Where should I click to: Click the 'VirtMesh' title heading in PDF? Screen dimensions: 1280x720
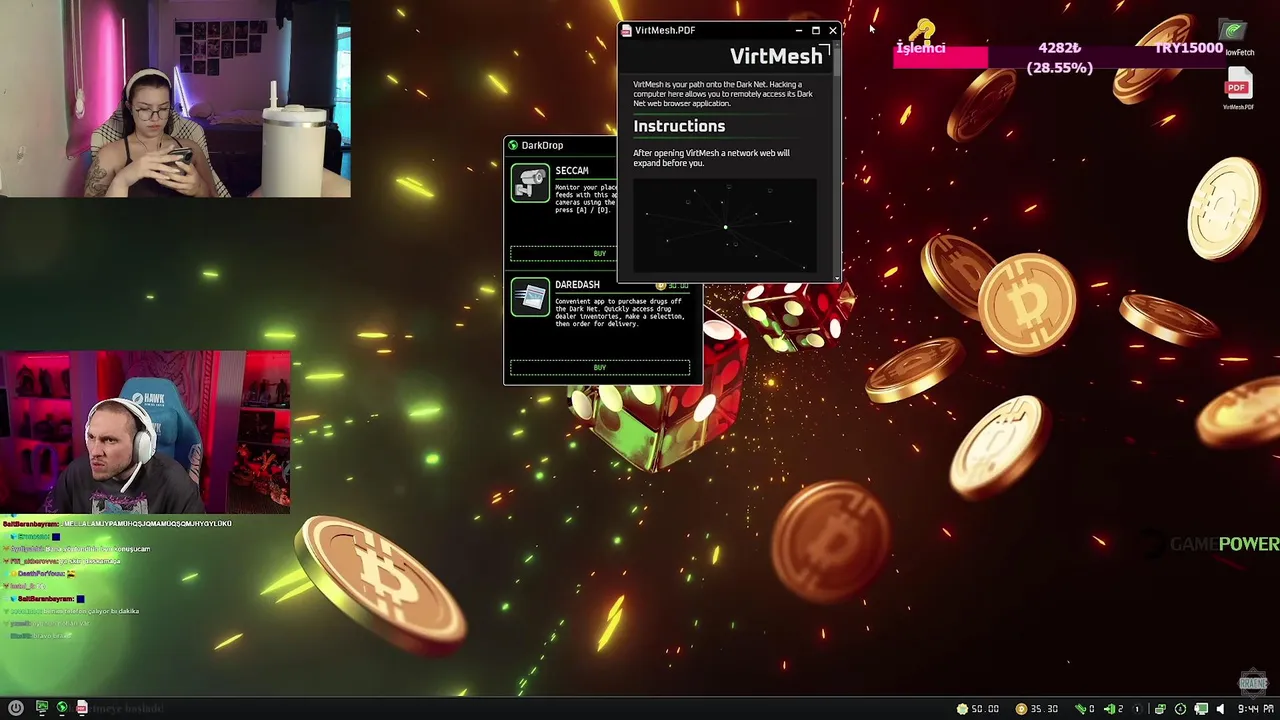(776, 56)
